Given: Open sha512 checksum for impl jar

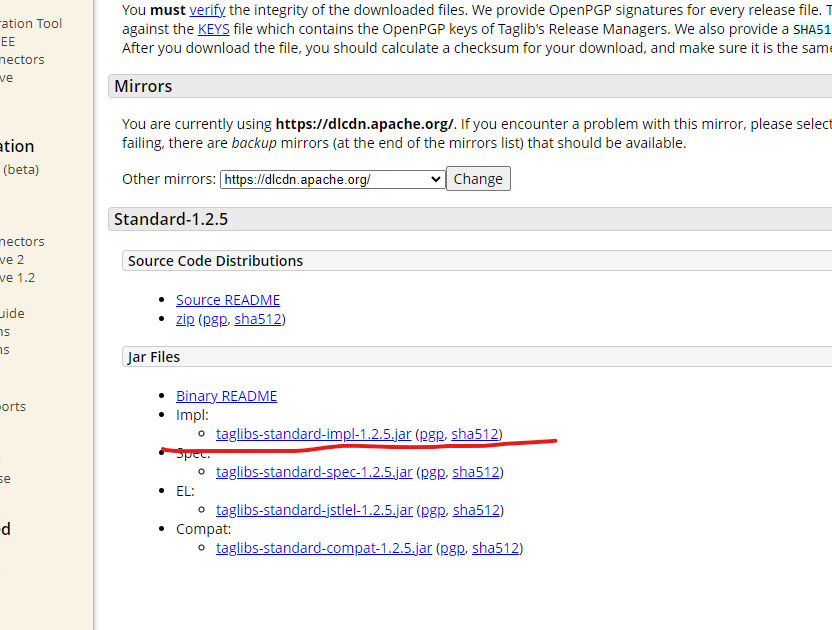Looking at the screenshot, I should tap(475, 434).
